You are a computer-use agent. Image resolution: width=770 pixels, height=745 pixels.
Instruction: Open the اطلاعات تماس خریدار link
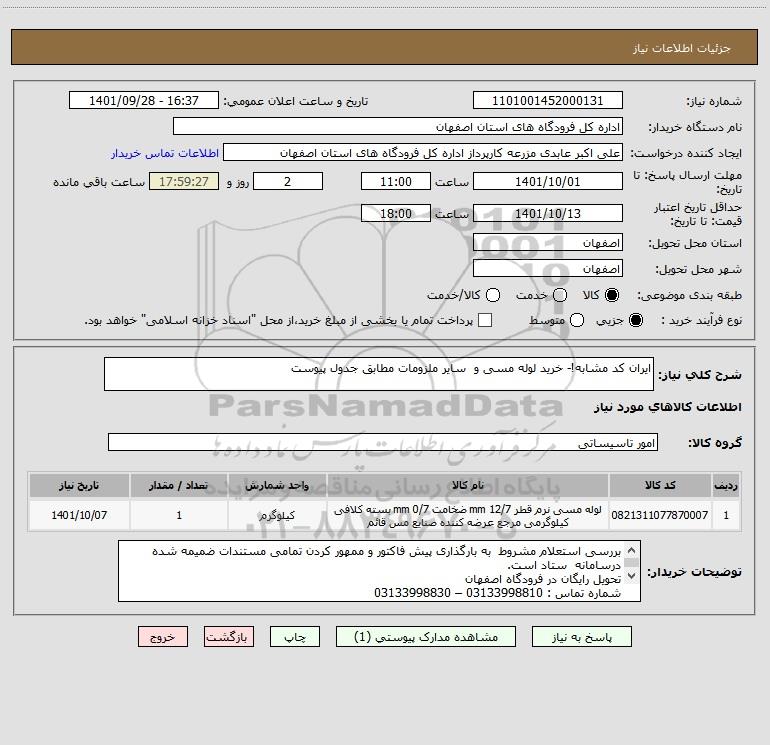coord(165,153)
